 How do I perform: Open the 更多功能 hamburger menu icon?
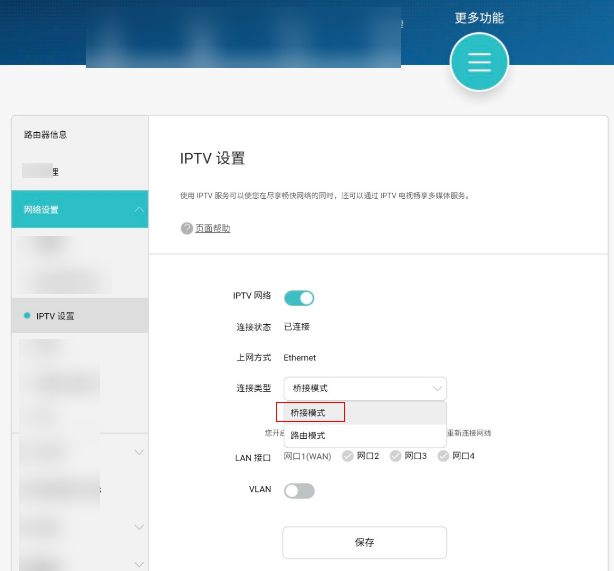tap(479, 62)
